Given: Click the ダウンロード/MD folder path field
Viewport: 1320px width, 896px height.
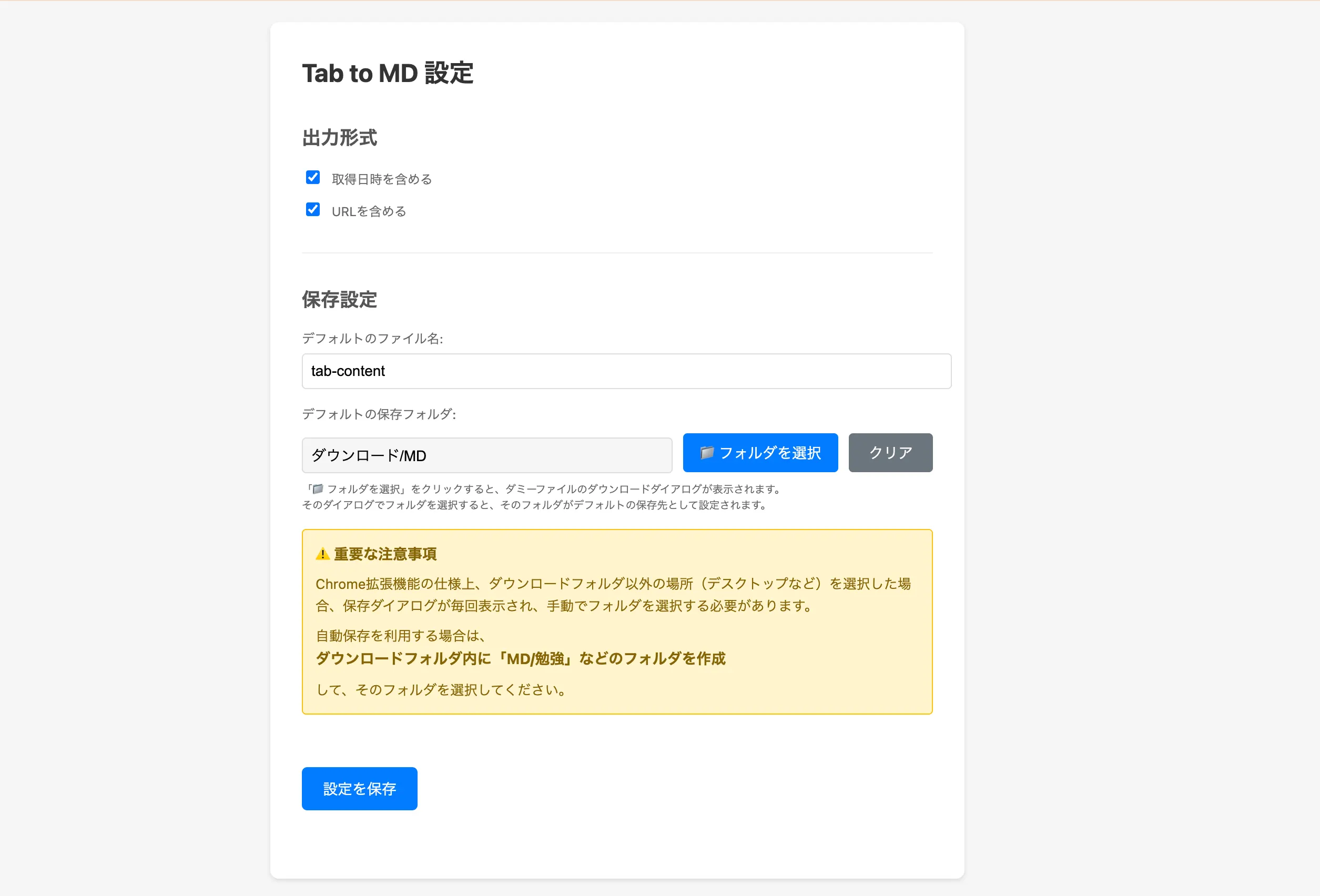Looking at the screenshot, I should tap(487, 455).
